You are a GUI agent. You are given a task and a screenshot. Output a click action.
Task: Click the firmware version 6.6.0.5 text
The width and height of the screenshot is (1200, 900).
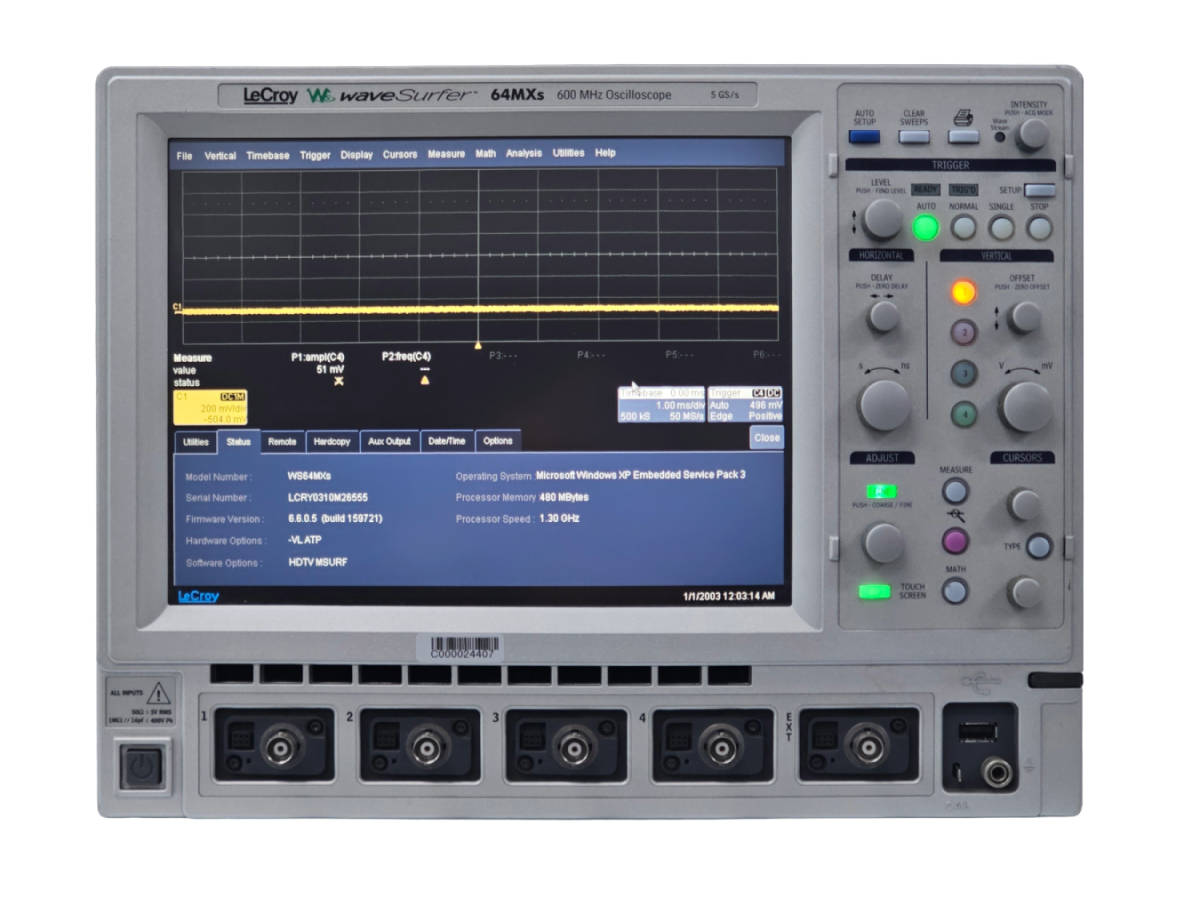(334, 519)
